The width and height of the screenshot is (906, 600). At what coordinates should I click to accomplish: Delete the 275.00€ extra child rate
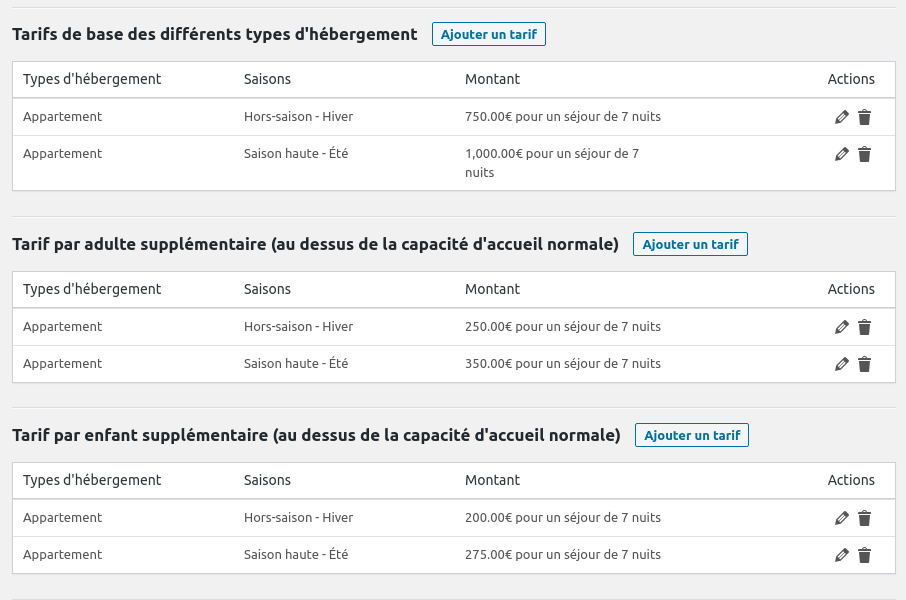point(864,555)
